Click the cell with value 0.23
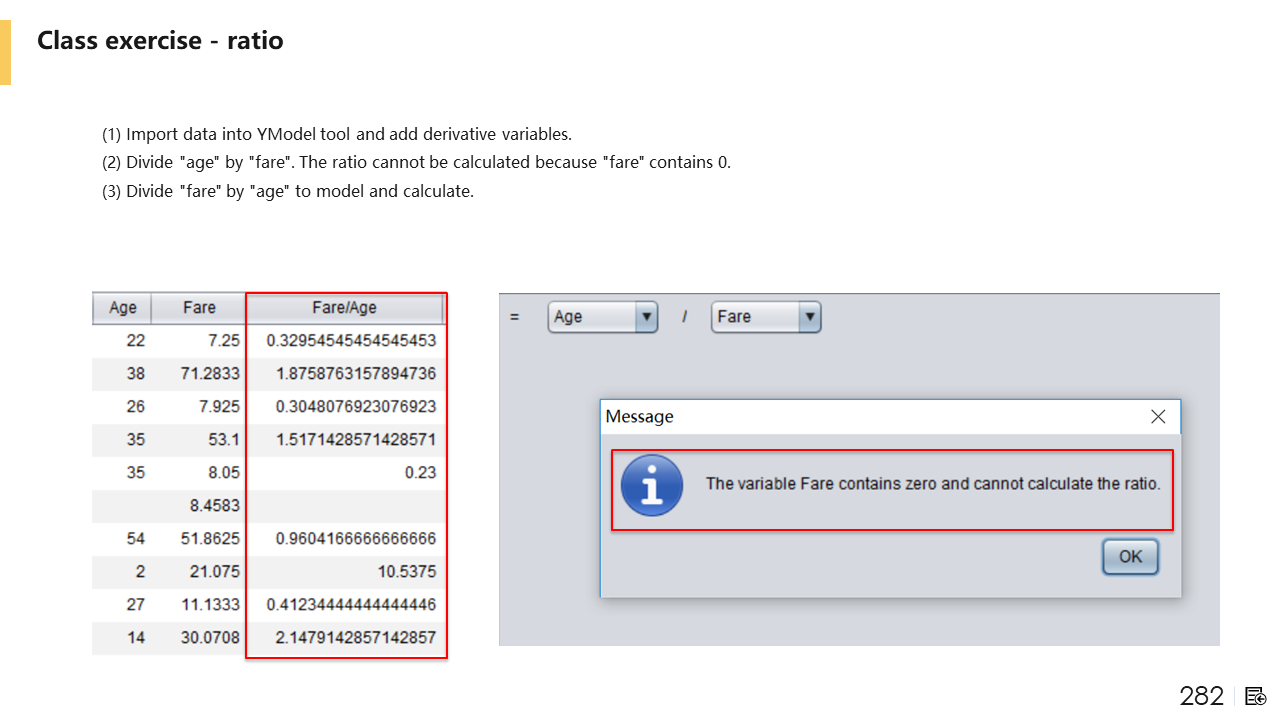The width and height of the screenshot is (1280, 720). (x=420, y=473)
